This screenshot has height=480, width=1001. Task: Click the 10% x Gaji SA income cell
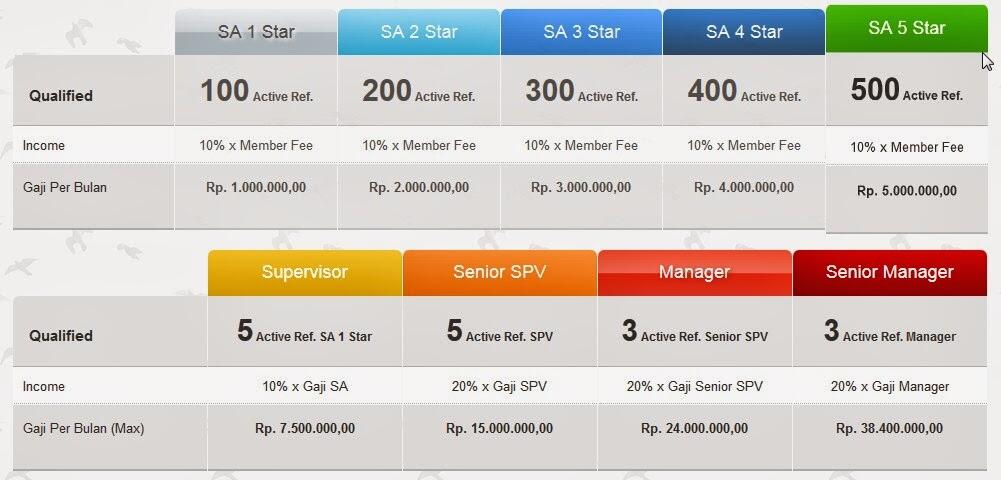click(304, 386)
